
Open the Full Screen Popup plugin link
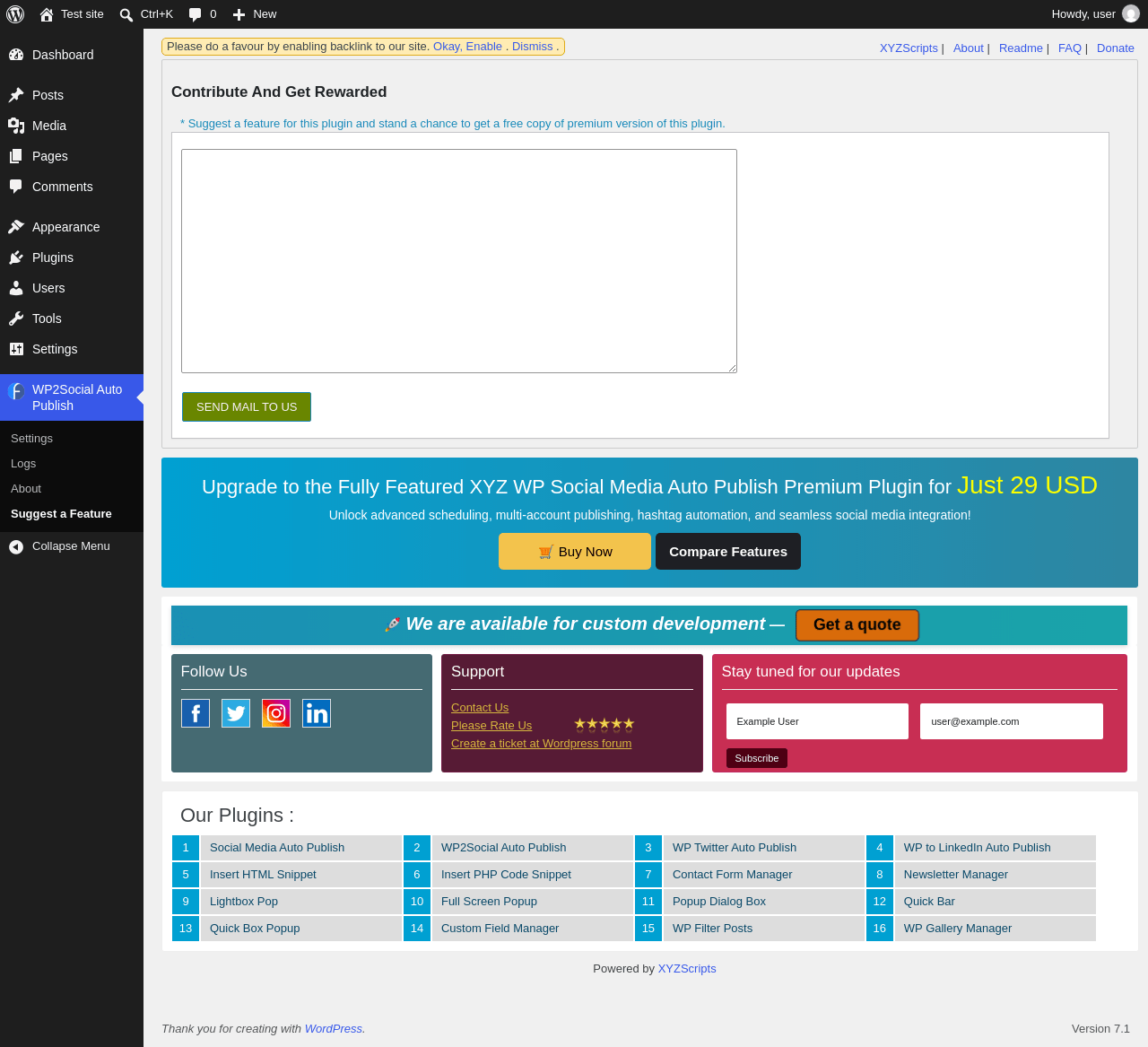pos(489,902)
